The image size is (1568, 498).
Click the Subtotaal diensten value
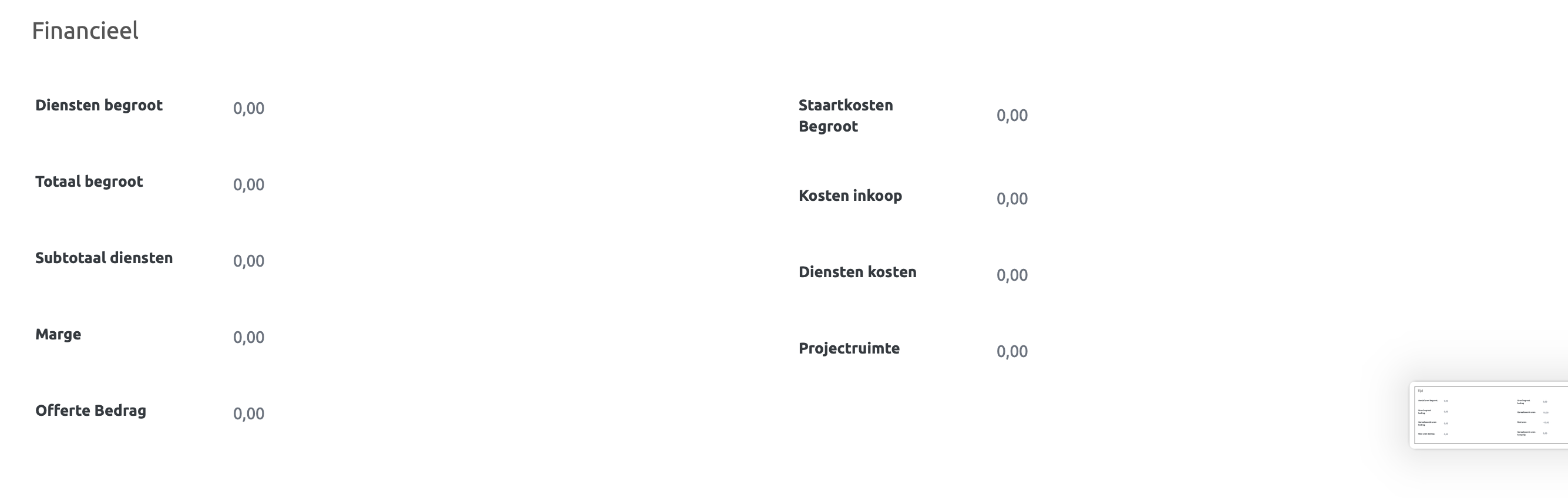248,261
